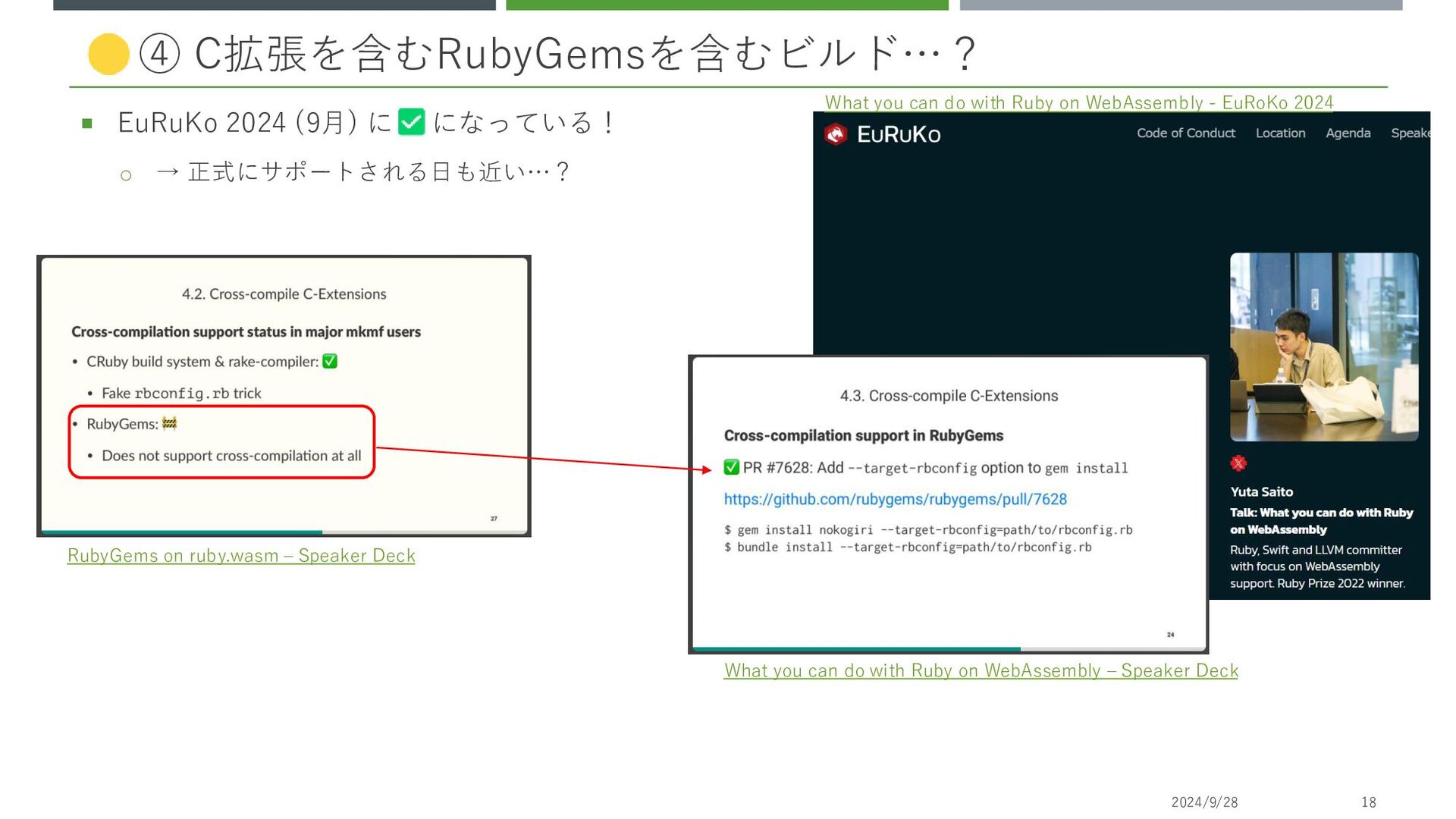Select Agenda in EuRuKo navigation

click(1348, 133)
